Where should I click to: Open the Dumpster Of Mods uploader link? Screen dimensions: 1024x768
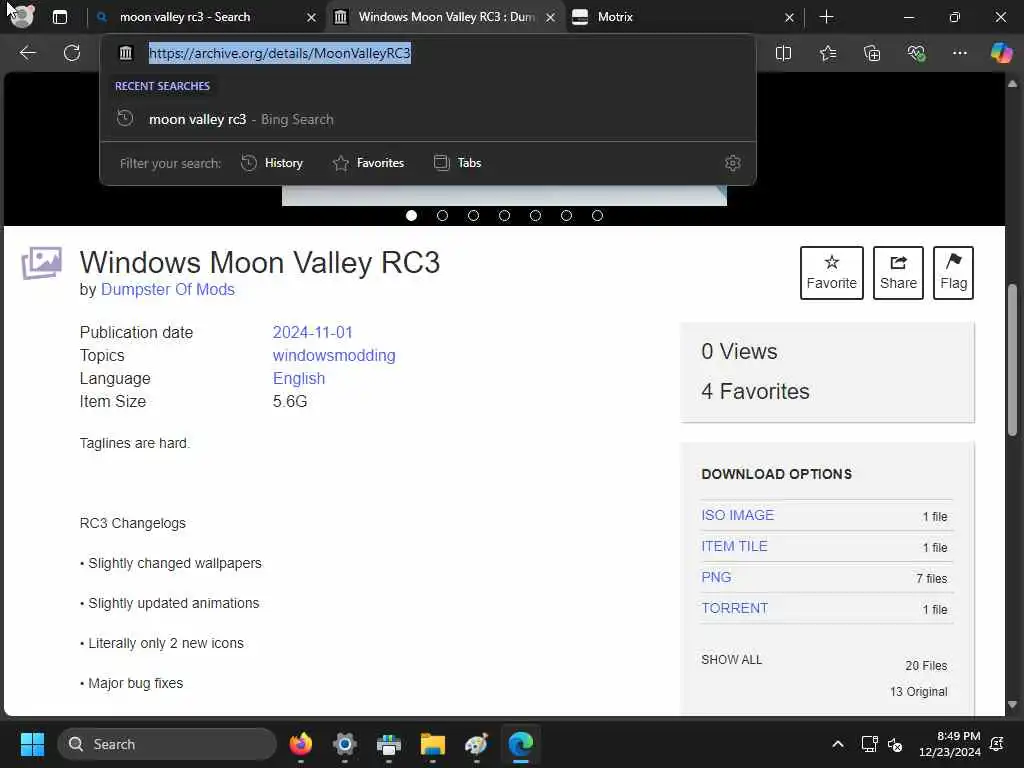point(168,289)
